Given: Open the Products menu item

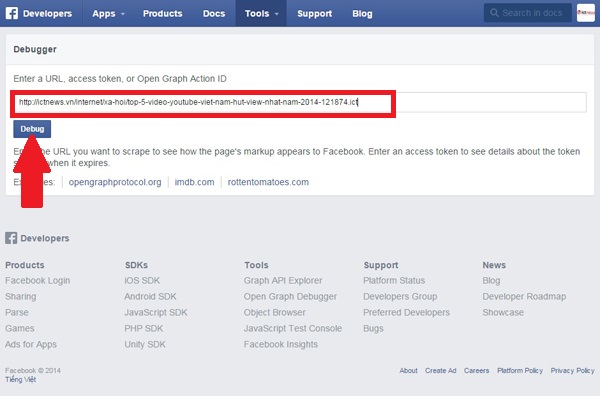Looking at the screenshot, I should pyautogui.click(x=163, y=13).
